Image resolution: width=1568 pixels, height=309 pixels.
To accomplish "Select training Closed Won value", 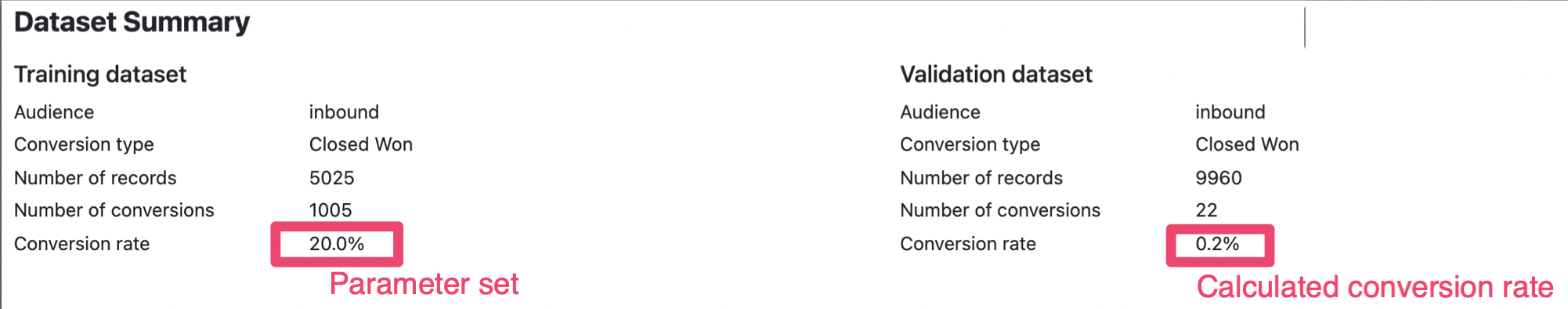I will pyautogui.click(x=361, y=144).
